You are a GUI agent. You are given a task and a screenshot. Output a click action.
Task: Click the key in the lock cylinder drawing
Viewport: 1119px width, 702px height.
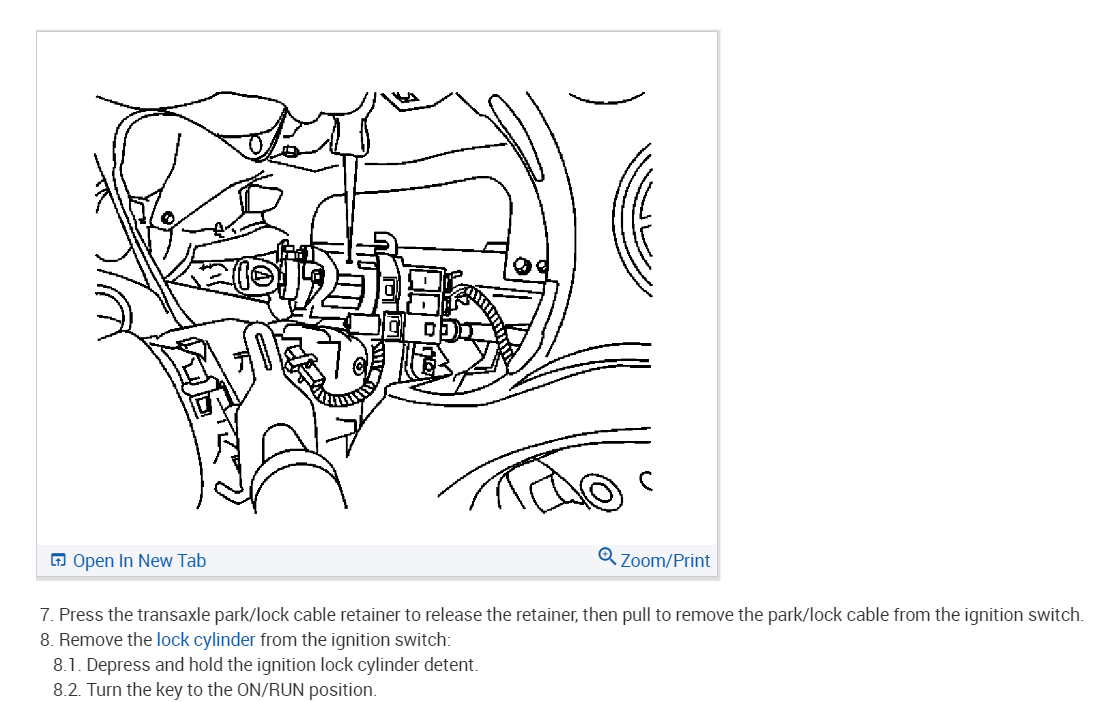pyautogui.click(x=255, y=276)
